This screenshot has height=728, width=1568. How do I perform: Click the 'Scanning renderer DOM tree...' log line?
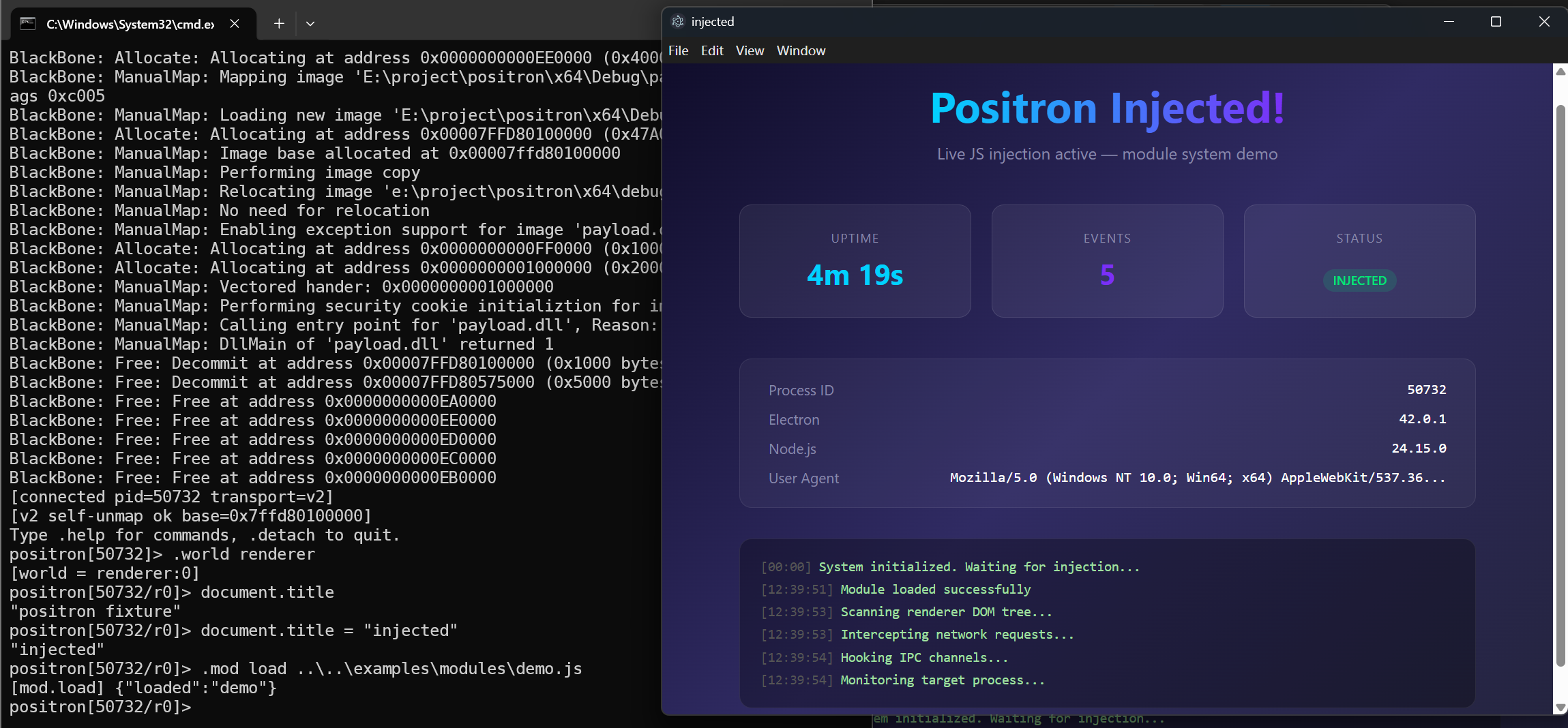pyautogui.click(x=946, y=612)
